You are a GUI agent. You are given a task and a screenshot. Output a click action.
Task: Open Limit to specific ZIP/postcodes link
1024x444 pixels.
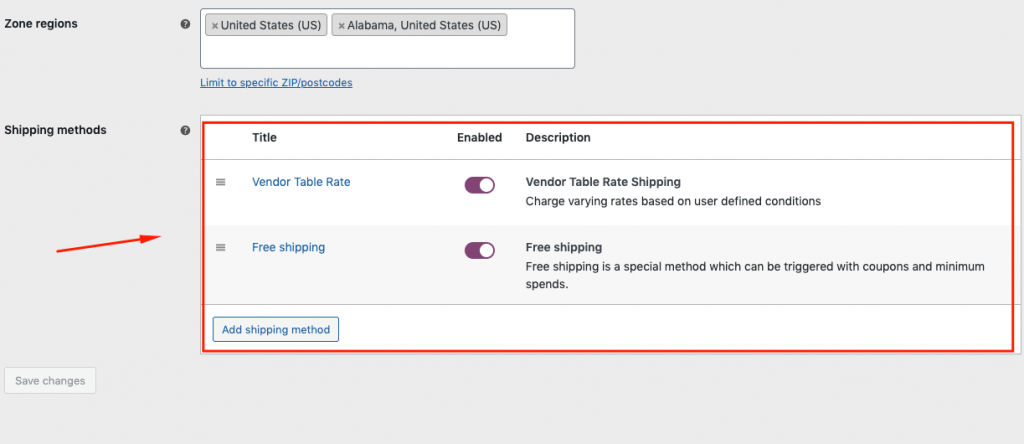pyautogui.click(x=276, y=83)
